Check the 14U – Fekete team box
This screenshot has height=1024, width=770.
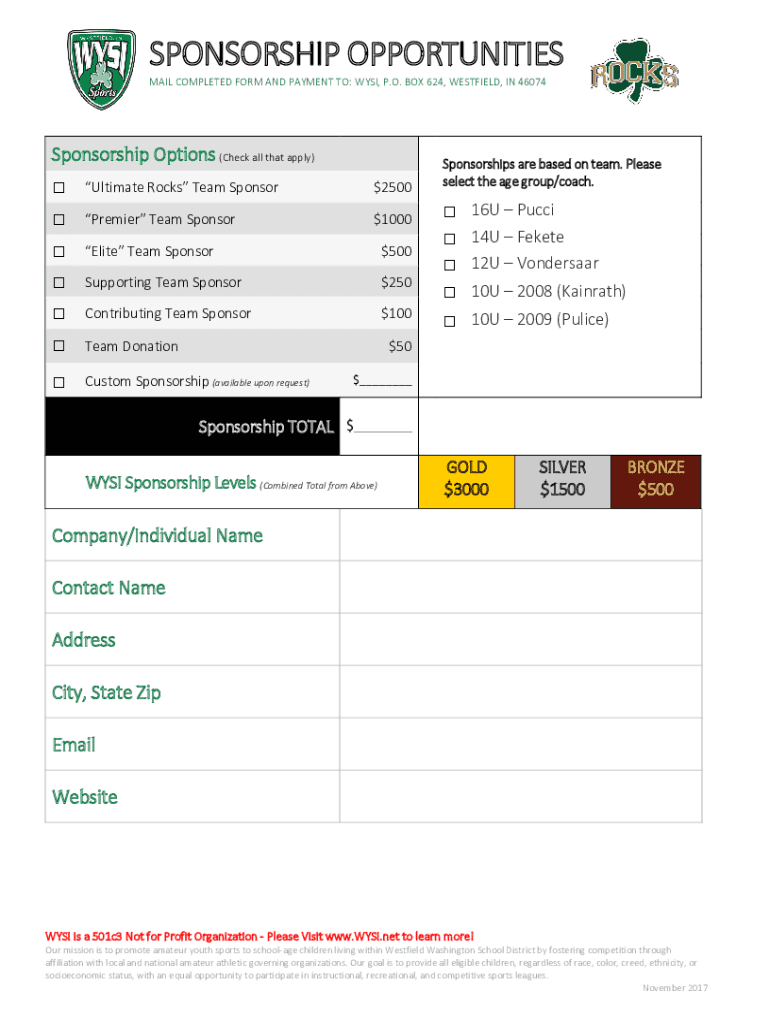[x=450, y=238]
